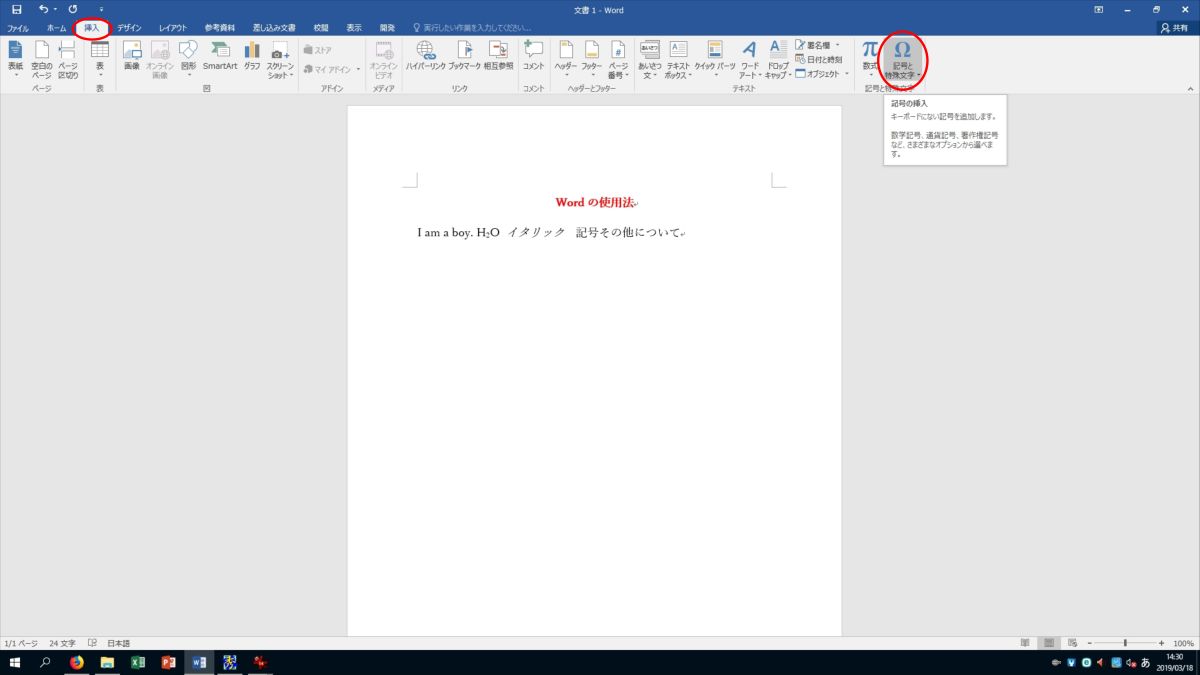1200x675 pixels.
Task: Open the header (ヘッダー) menu
Action: click(x=566, y=60)
